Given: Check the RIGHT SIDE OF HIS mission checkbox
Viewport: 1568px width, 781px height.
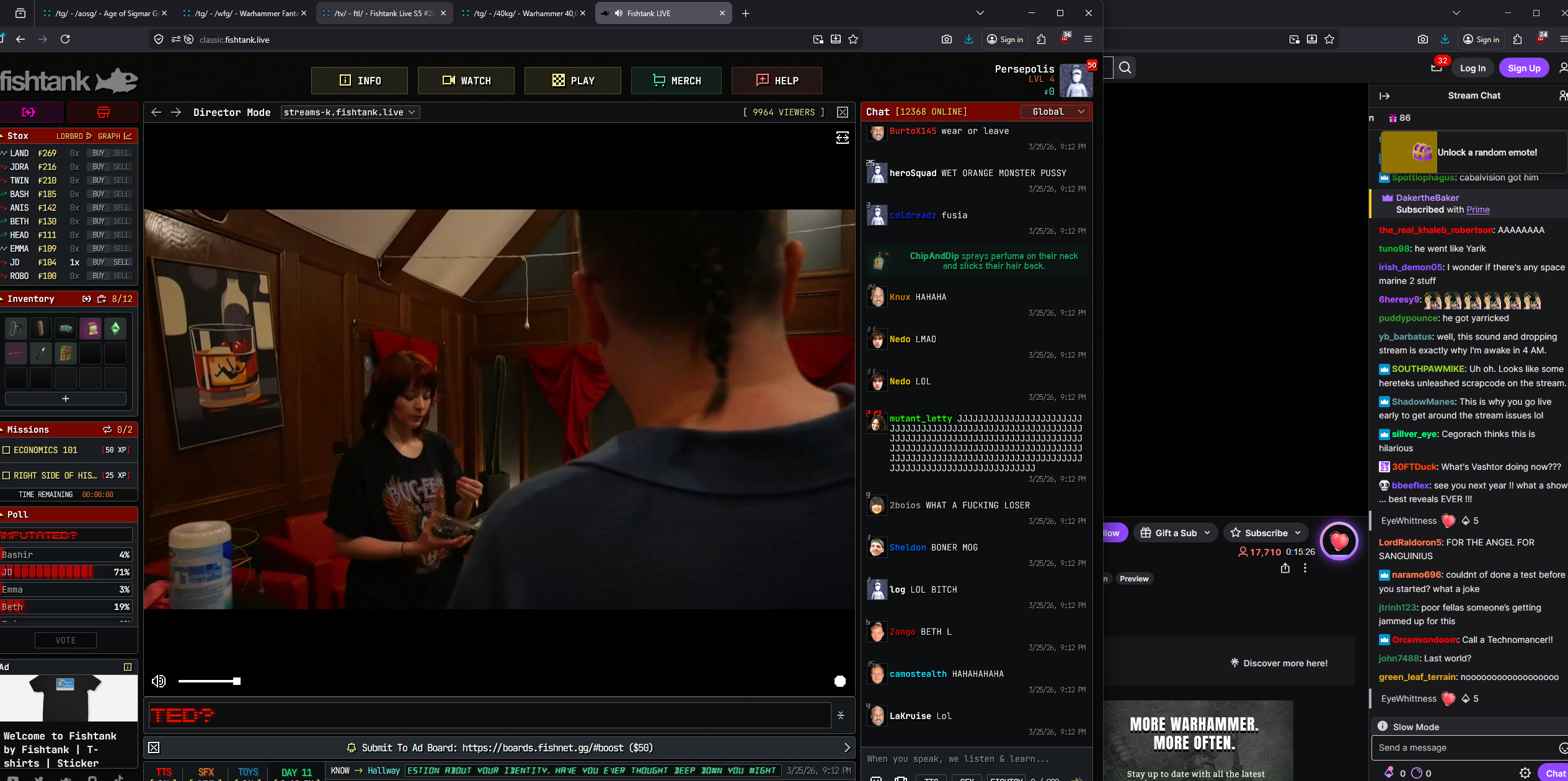Looking at the screenshot, I should click(x=6, y=475).
